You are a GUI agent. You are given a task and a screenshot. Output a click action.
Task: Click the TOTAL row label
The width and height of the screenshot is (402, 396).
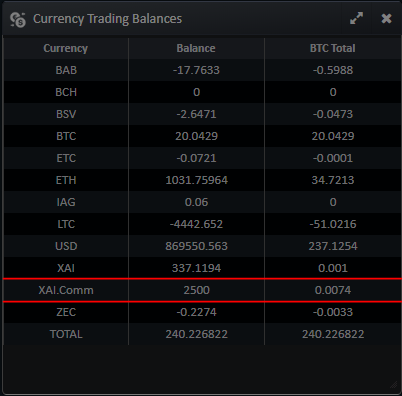(x=66, y=334)
